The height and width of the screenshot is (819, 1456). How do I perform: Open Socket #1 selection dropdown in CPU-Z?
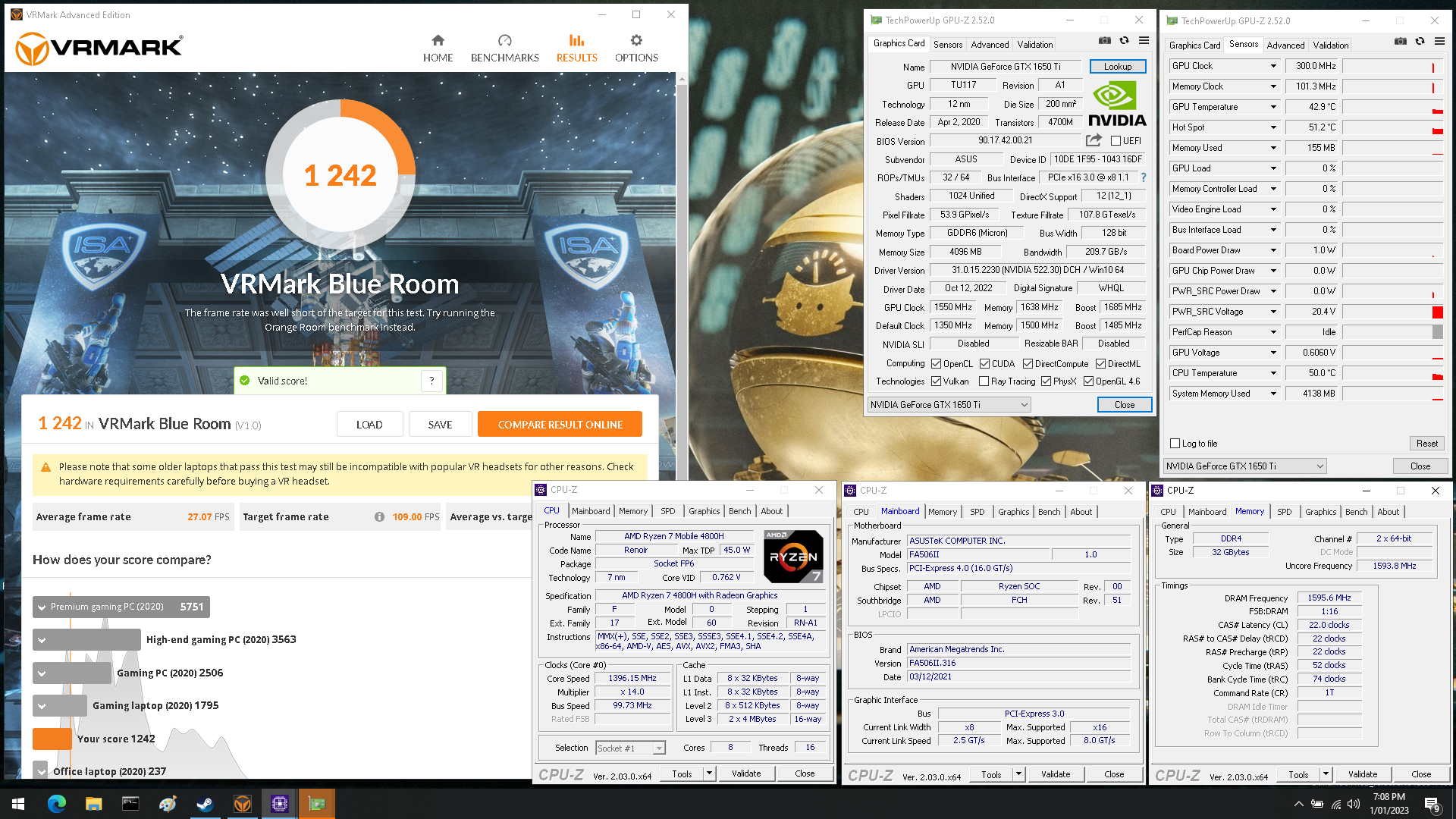pos(631,748)
